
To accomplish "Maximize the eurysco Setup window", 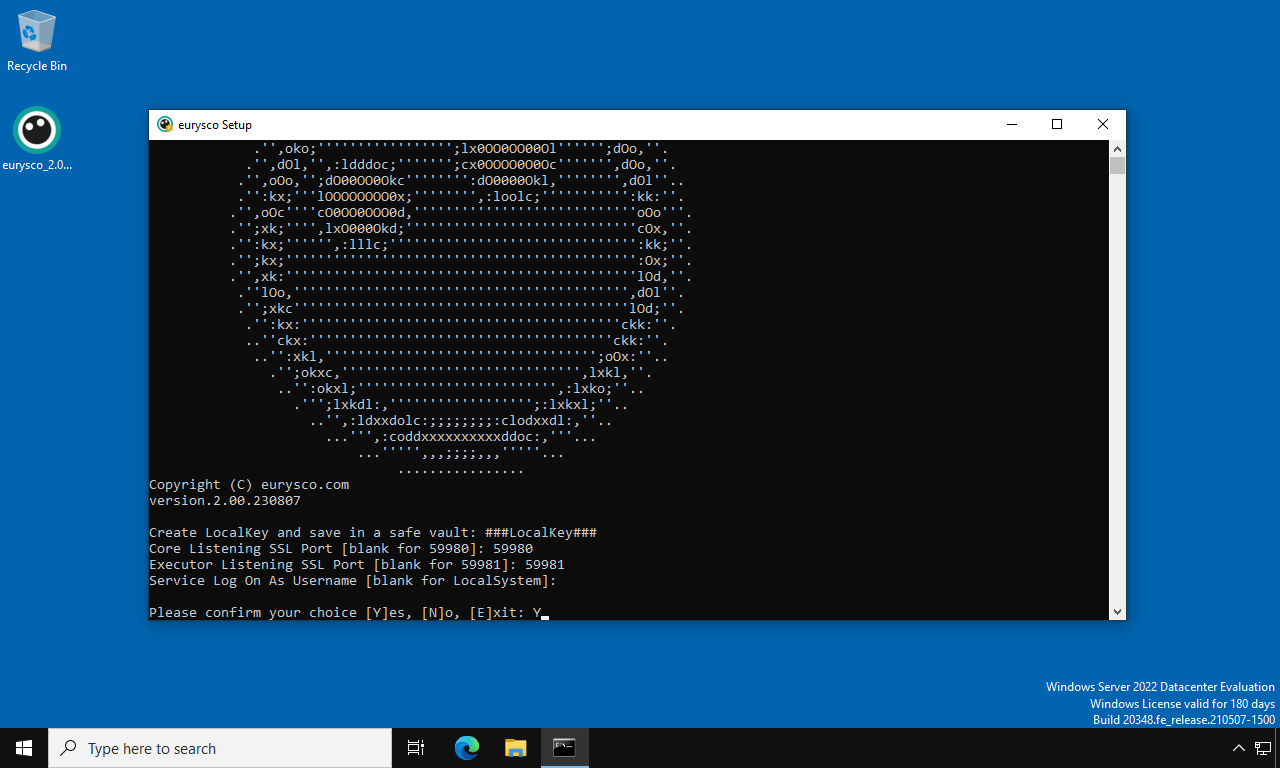I will pos(1057,125).
